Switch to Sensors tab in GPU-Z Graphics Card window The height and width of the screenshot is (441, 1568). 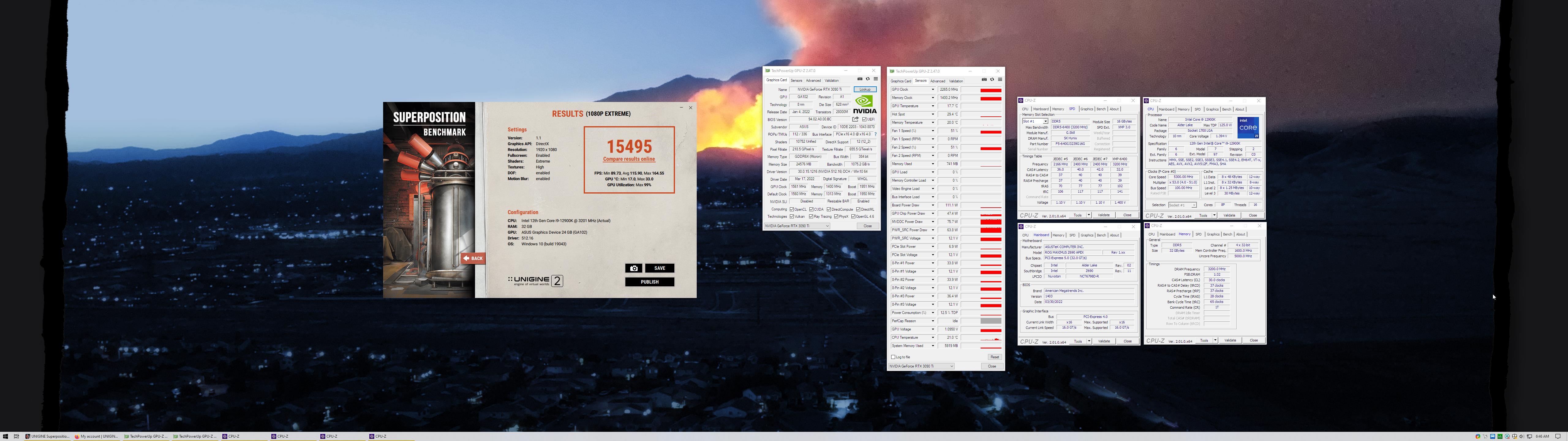point(796,81)
